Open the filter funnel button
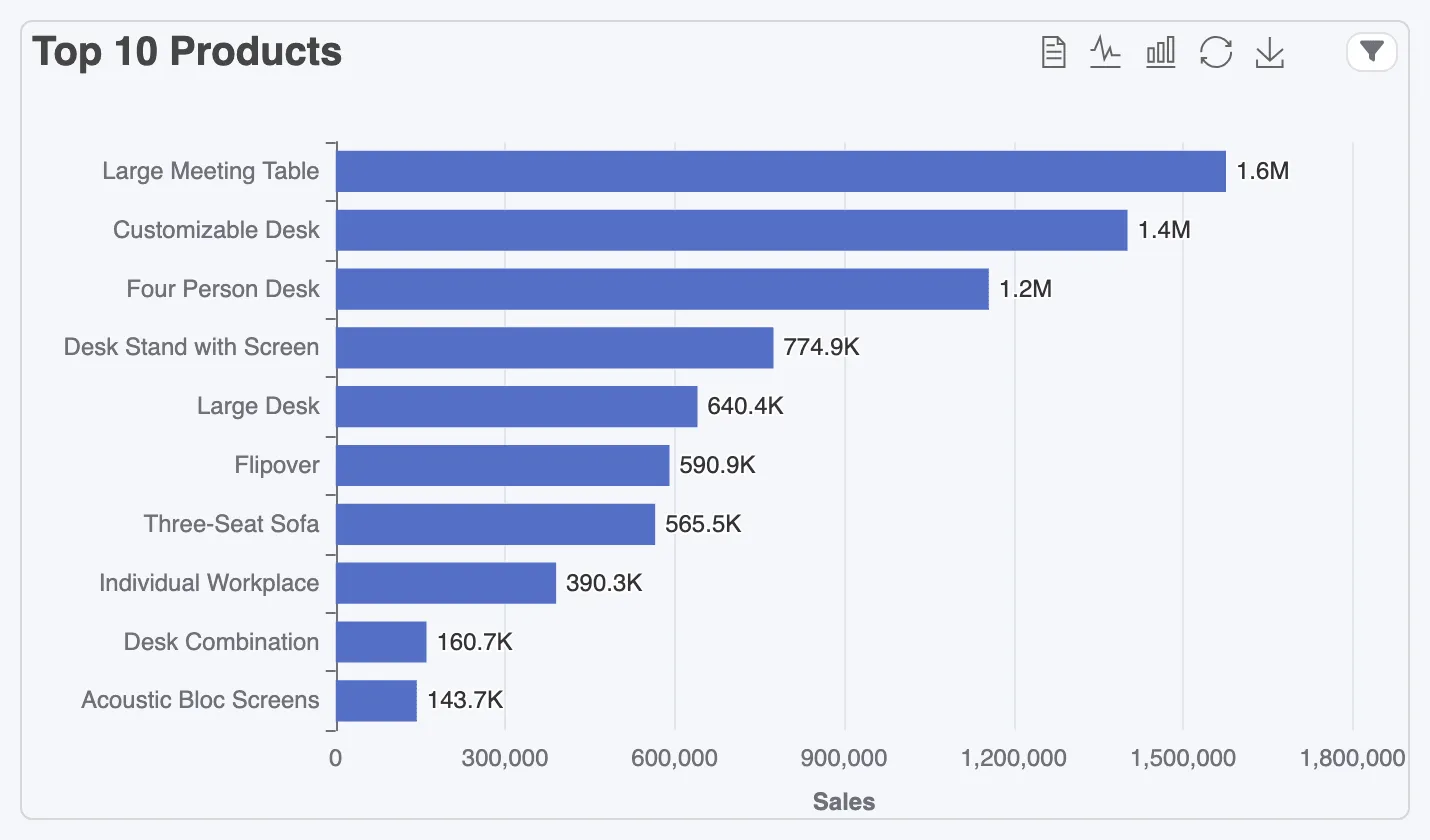The height and width of the screenshot is (840, 1430). (x=1372, y=52)
